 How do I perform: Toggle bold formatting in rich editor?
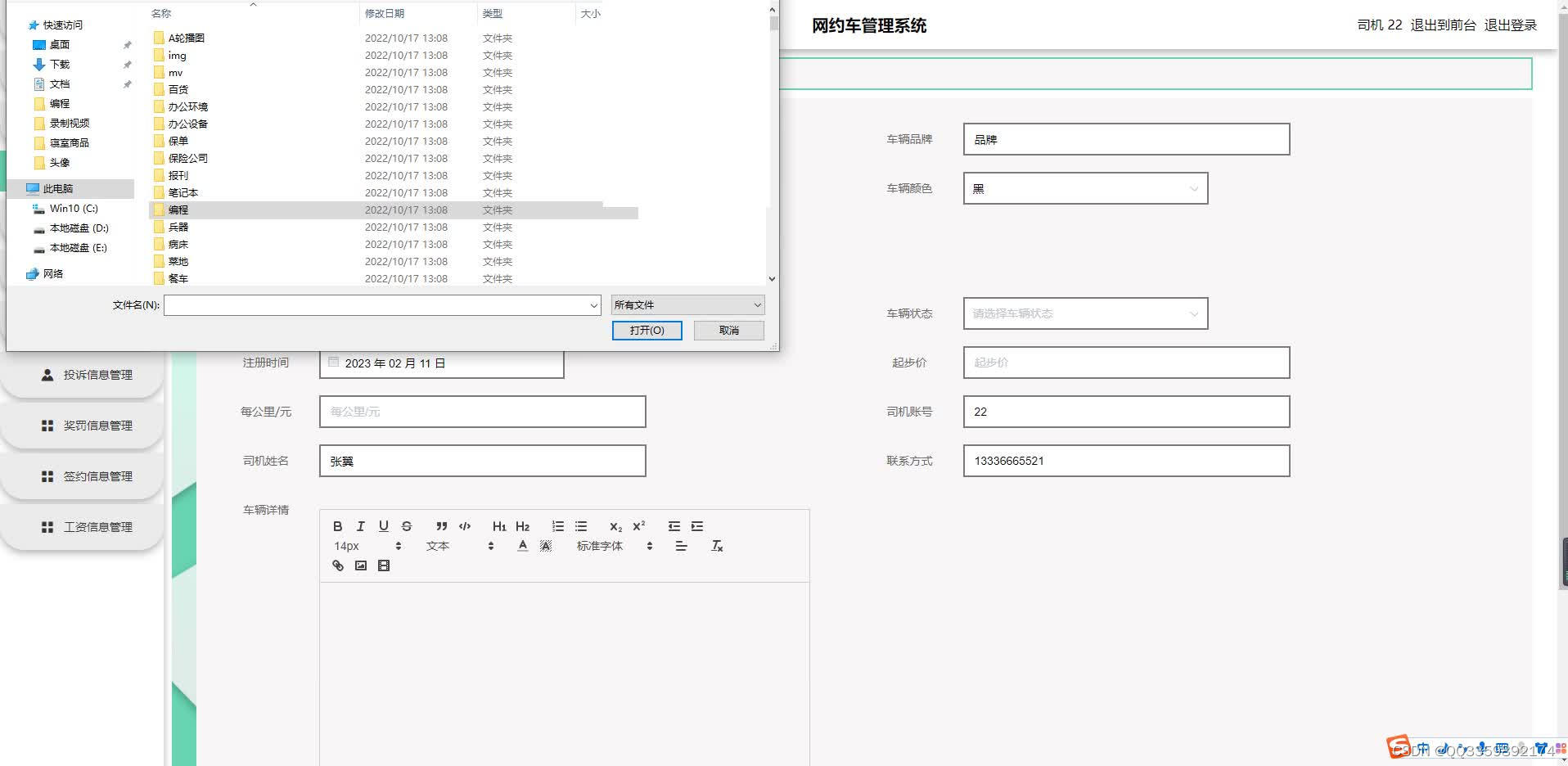click(x=337, y=526)
